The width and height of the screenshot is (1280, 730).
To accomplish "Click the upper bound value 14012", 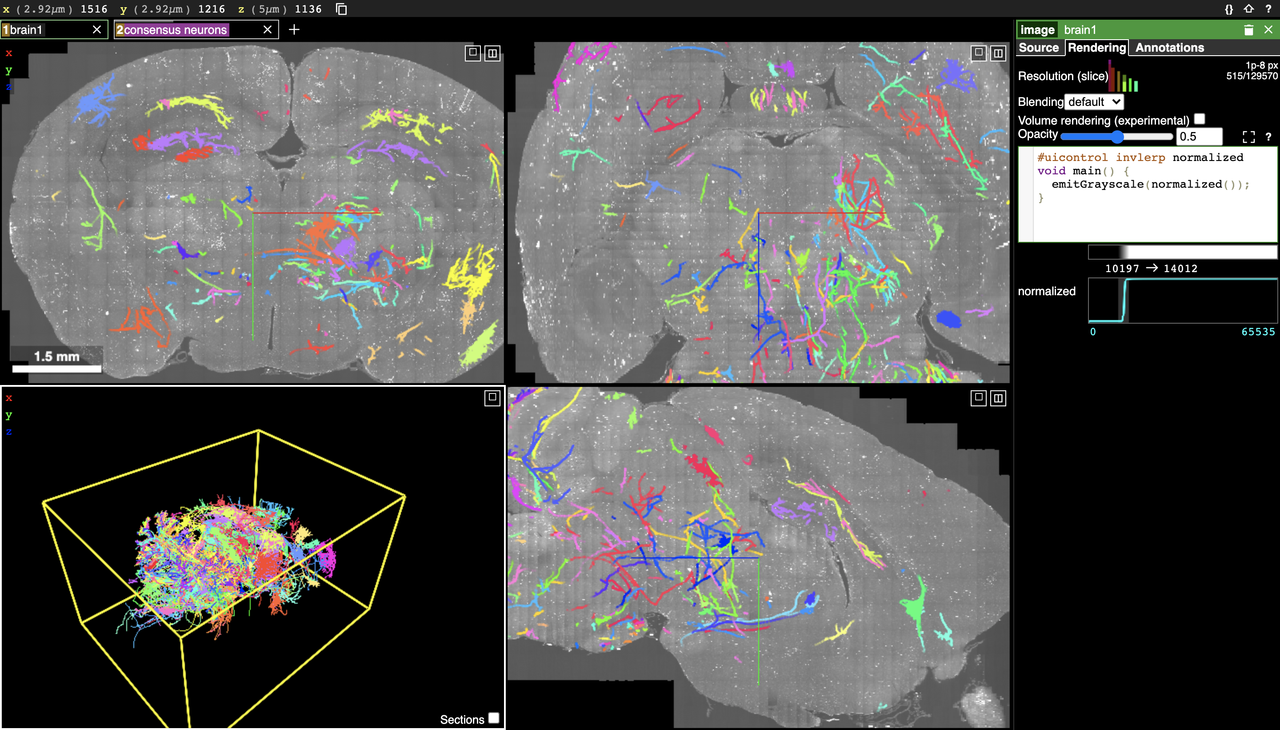I will point(1181,268).
